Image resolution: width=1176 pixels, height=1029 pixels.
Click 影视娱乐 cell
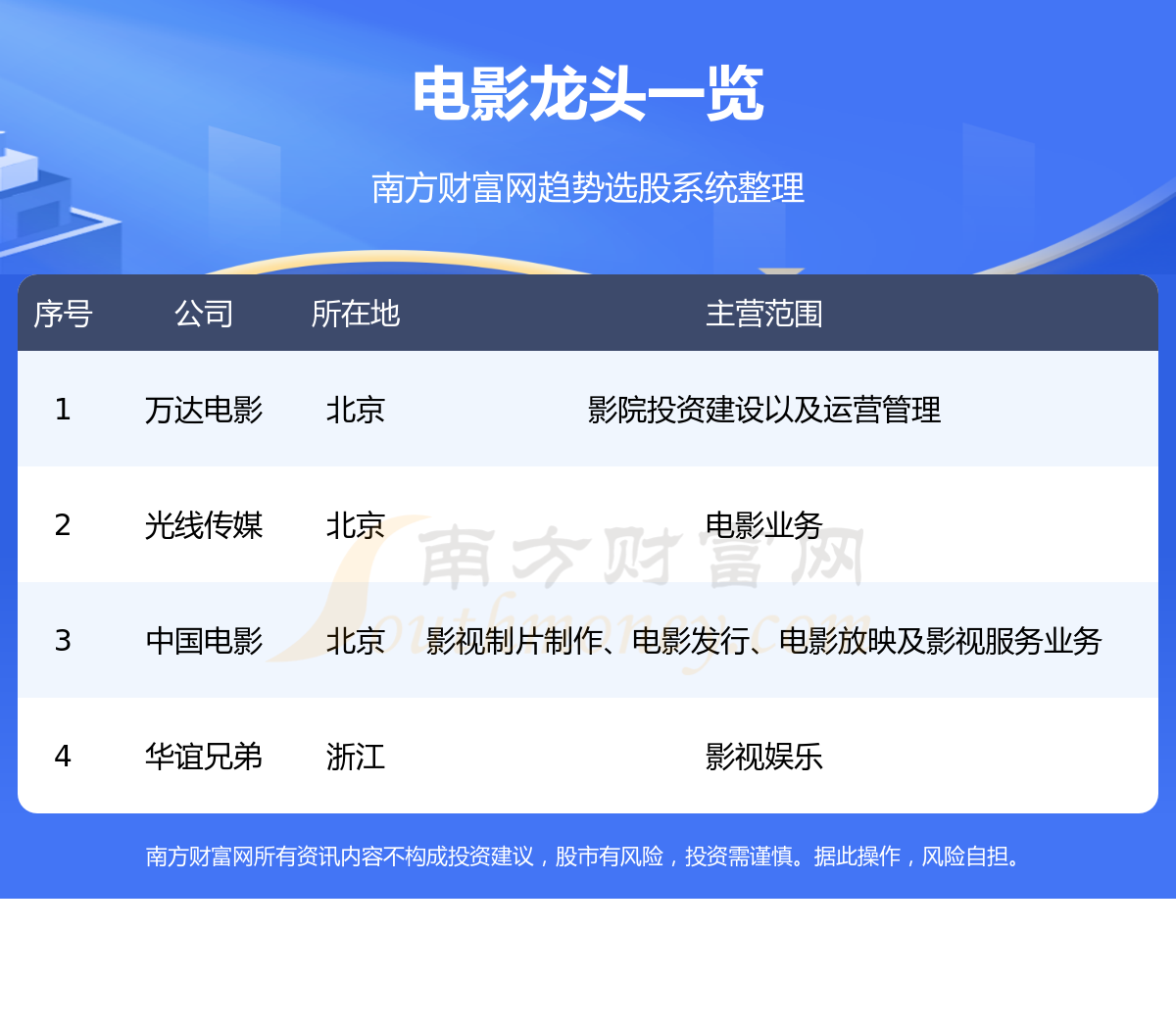coord(764,757)
